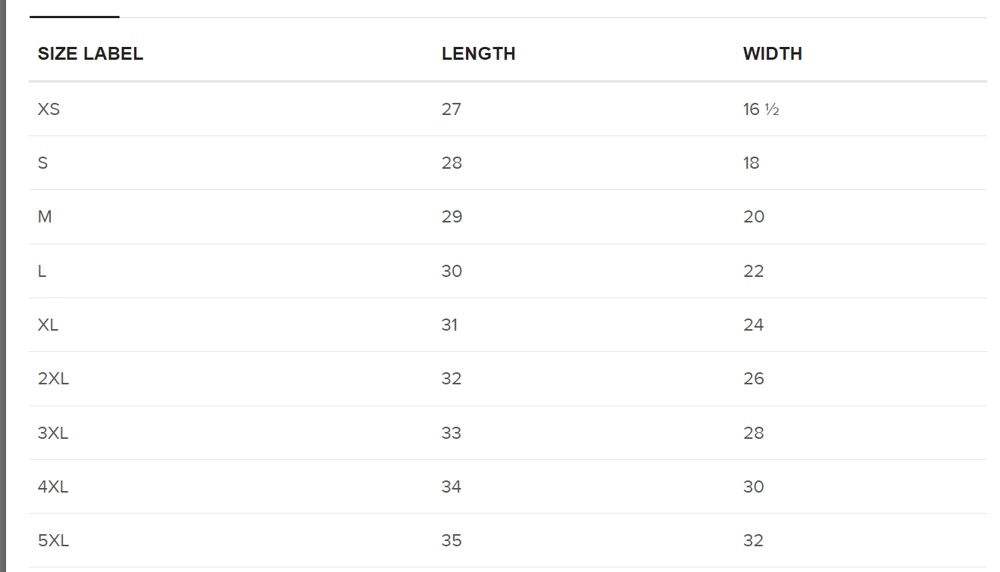The image size is (1000, 572).
Task: Click the width value 26 for 2XL
Action: pyautogui.click(x=753, y=378)
